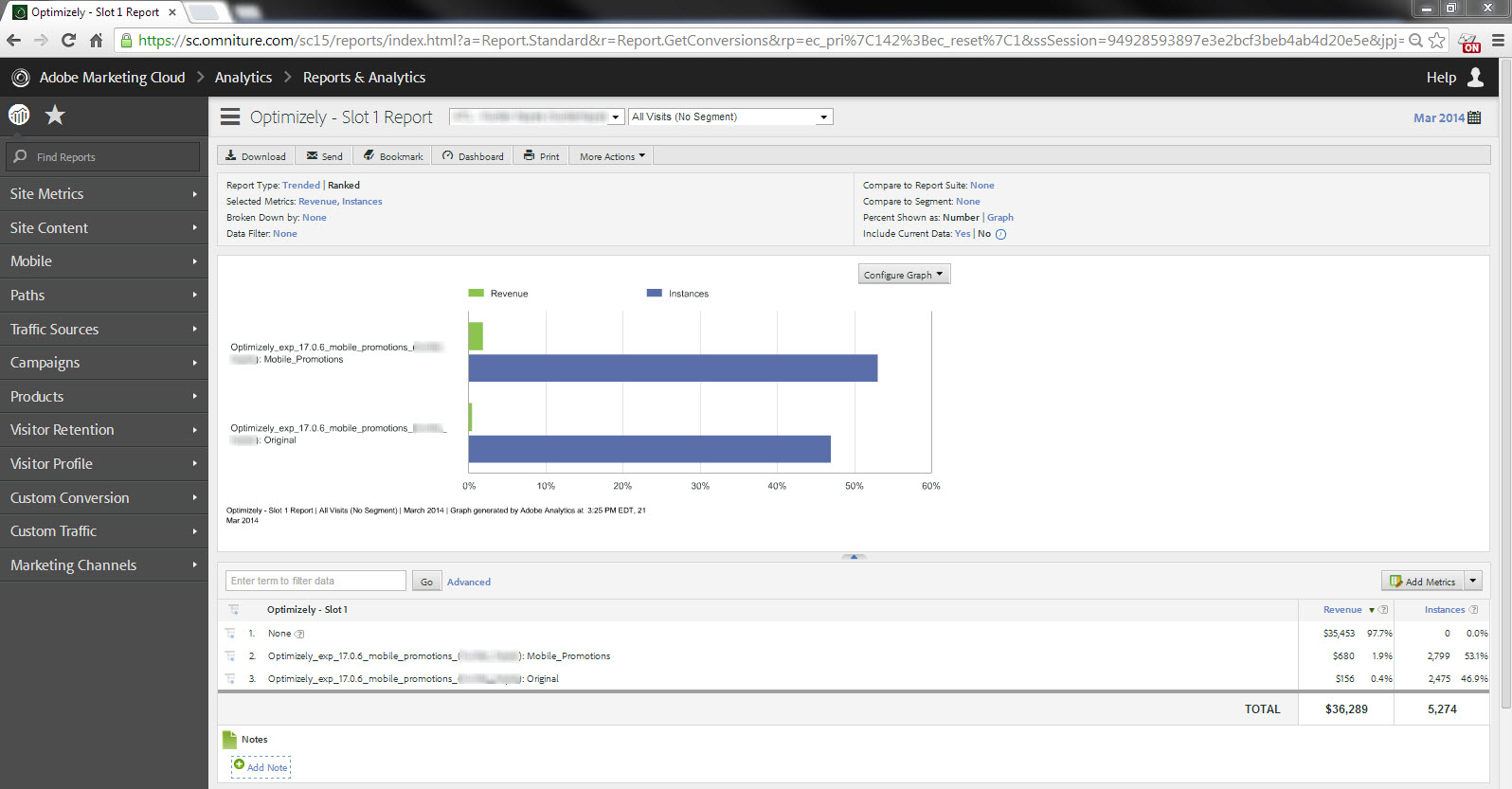This screenshot has height=789, width=1512.
Task: Click the Add Metrics button
Action: point(1423,581)
